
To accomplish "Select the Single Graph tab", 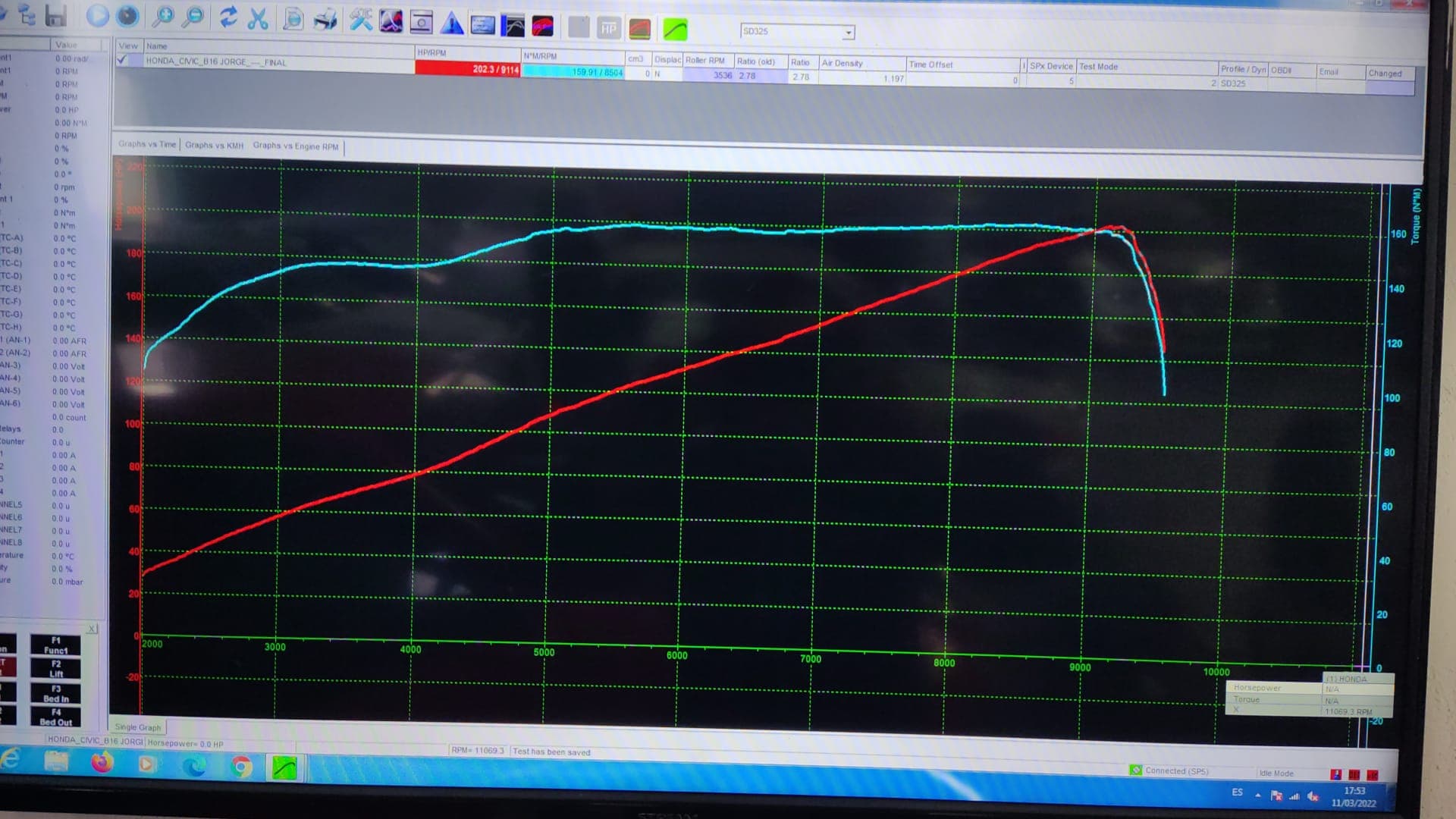I will 138,726.
